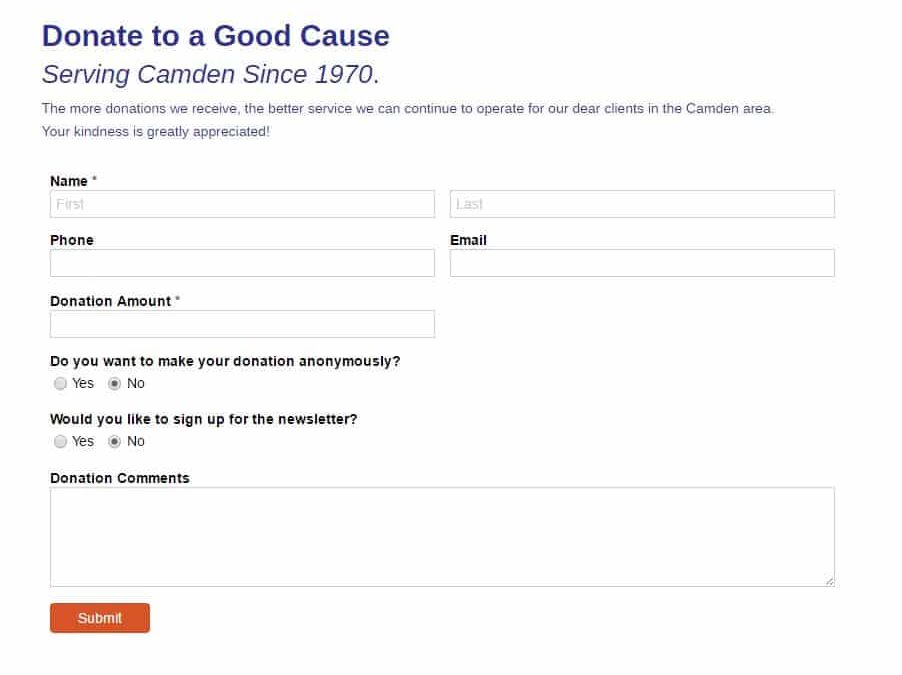Click the Donation Comments label
The width and height of the screenshot is (902, 675).
tap(120, 478)
